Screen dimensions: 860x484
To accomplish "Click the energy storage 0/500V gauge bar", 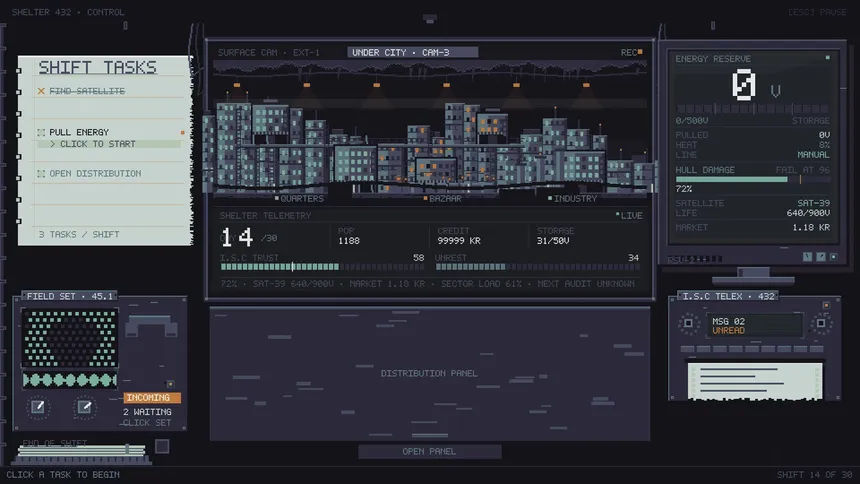I will tap(752, 109).
